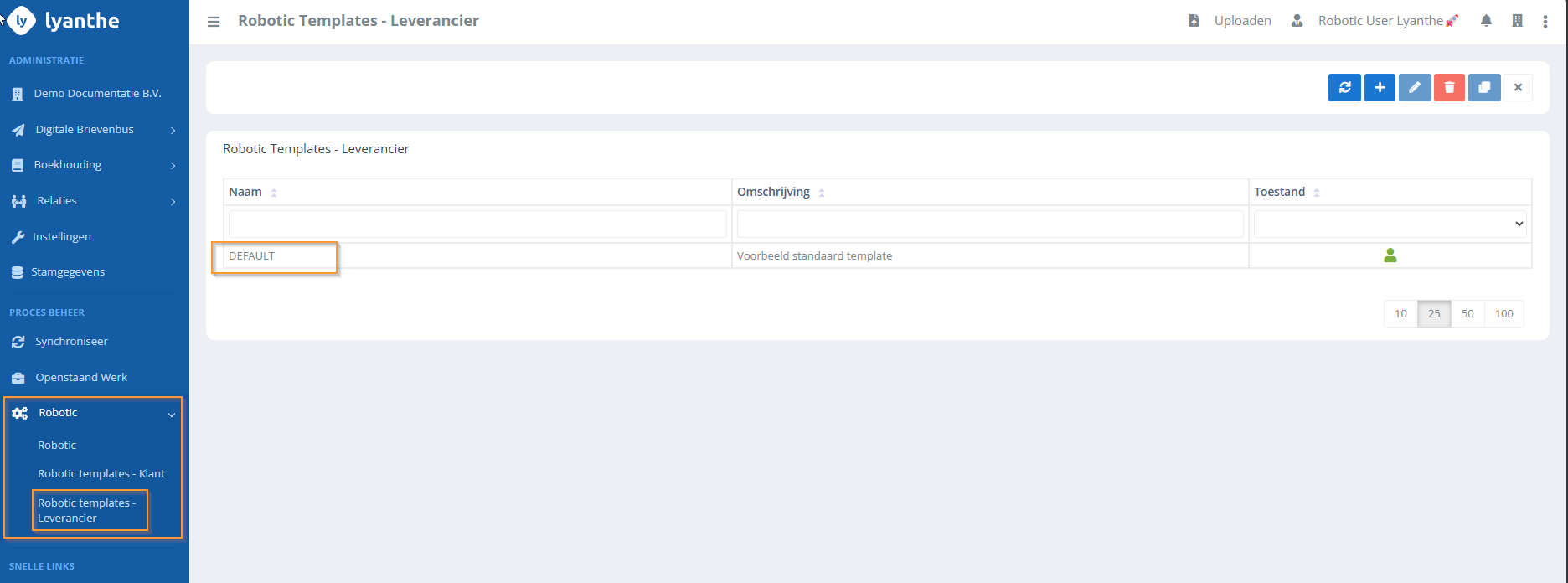Expand the Boekhouding submenu
This screenshot has height=583, width=1568.
[x=94, y=165]
